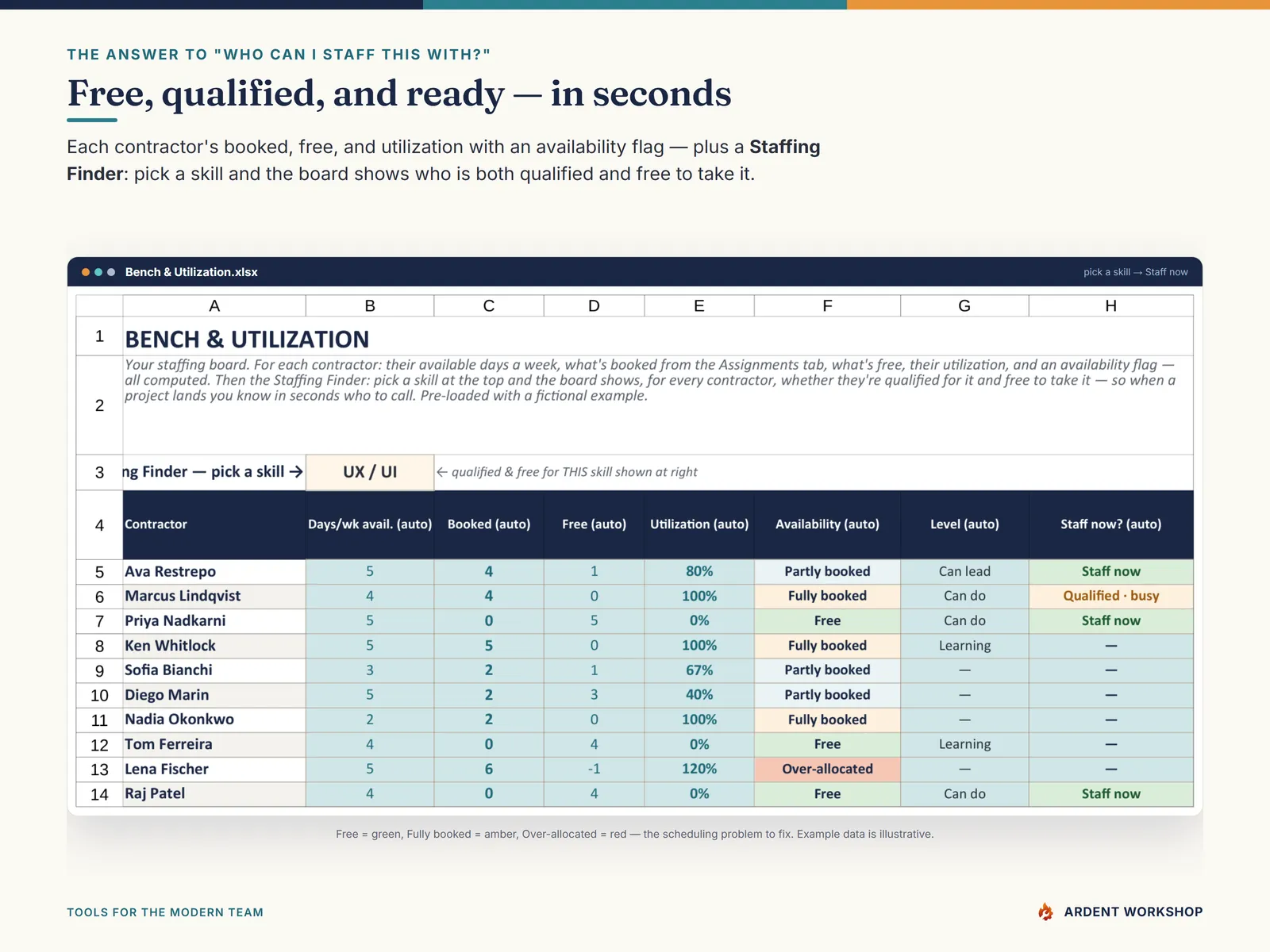Select the Marcus Lindqvist name cell
1270x952 pixels.
click(x=214, y=597)
